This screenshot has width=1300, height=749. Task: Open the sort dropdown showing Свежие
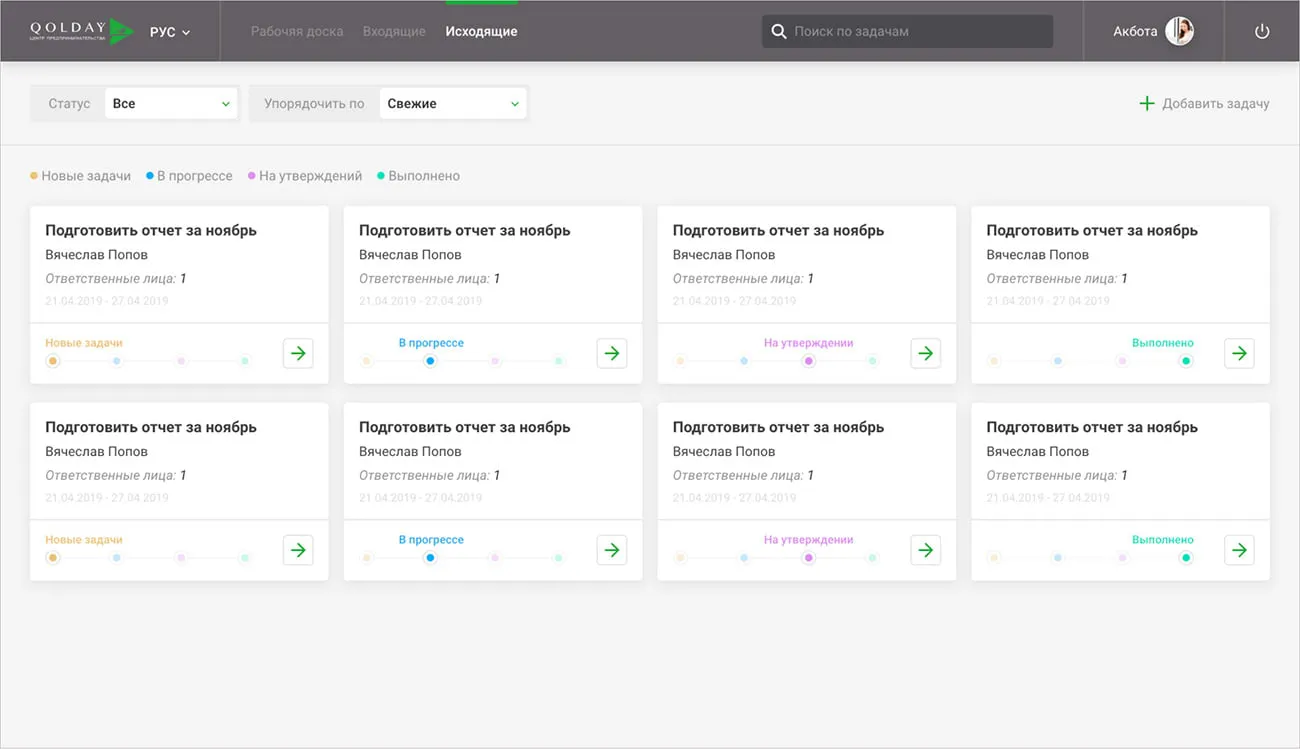452,104
